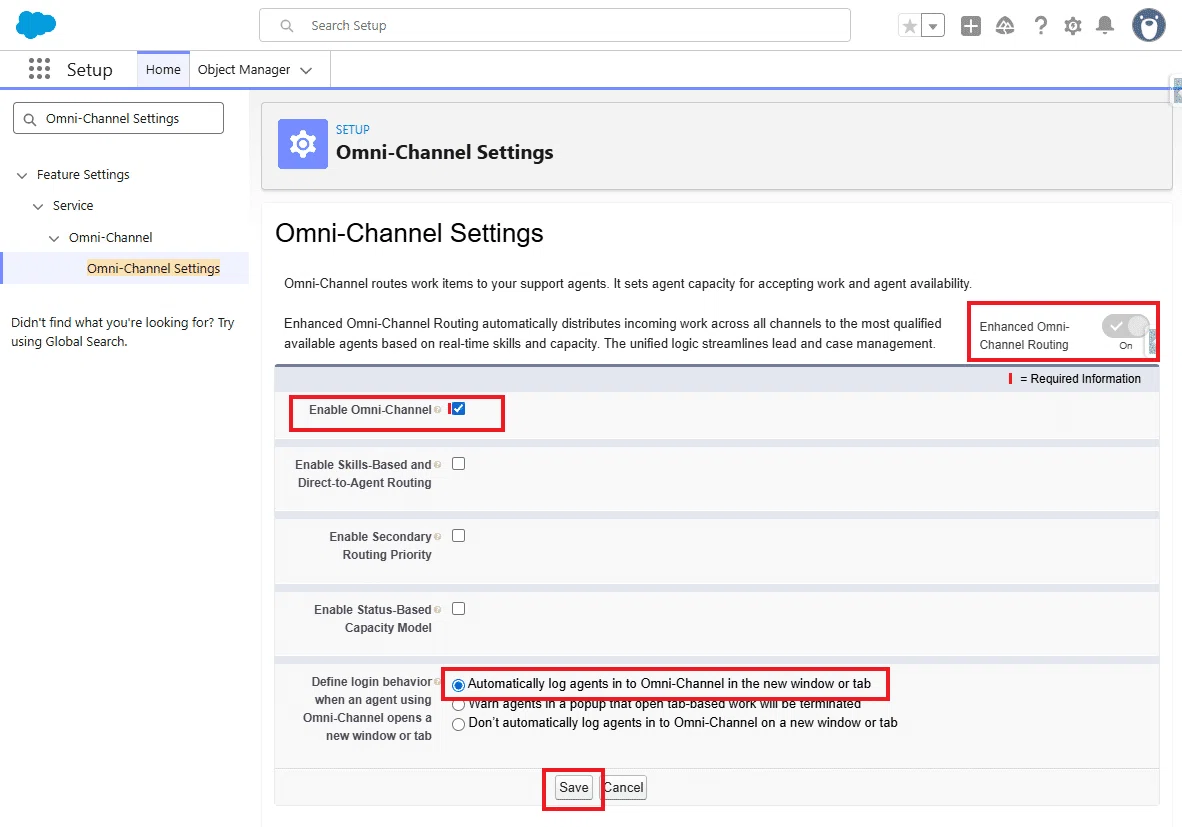Uncheck the Enable Omni-Channel checkbox
The width and height of the screenshot is (1182, 827).
coord(458,409)
